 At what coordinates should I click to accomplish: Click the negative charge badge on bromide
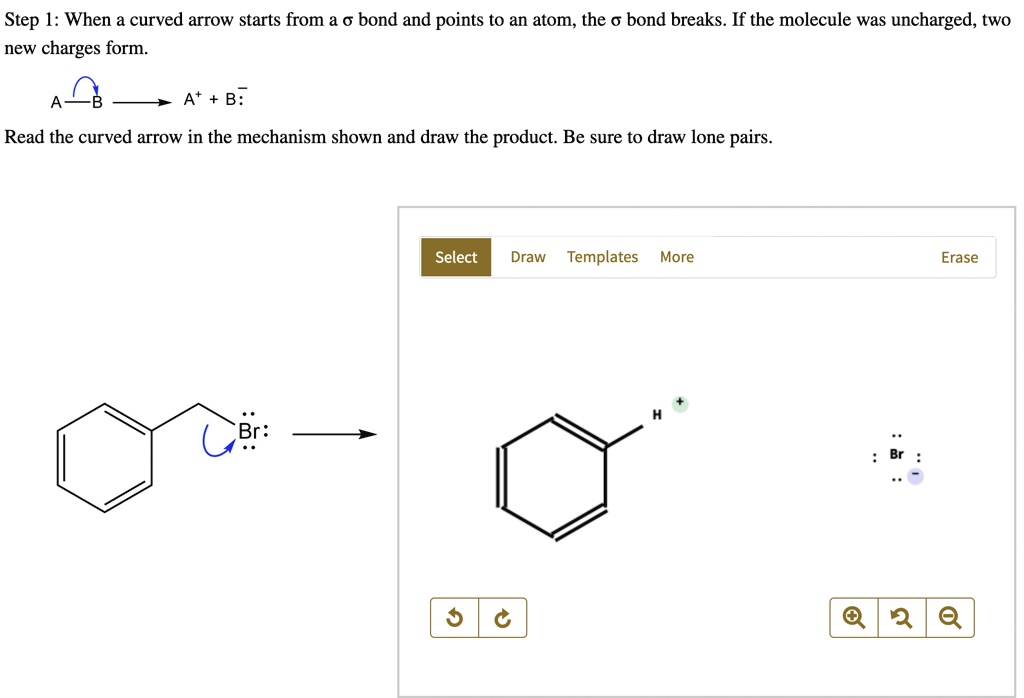coord(917,476)
